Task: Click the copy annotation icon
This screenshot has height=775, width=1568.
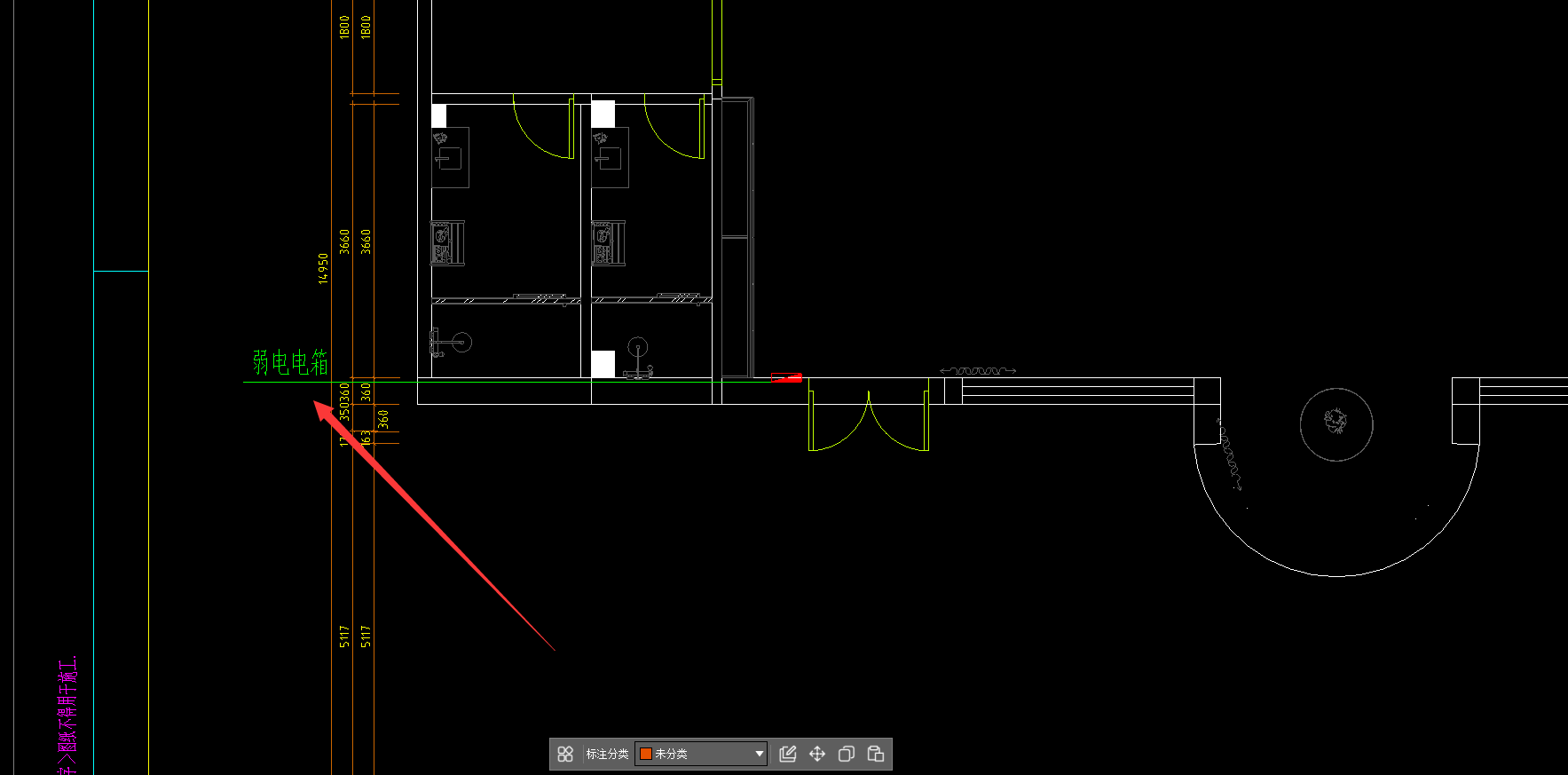Action: tap(847, 754)
